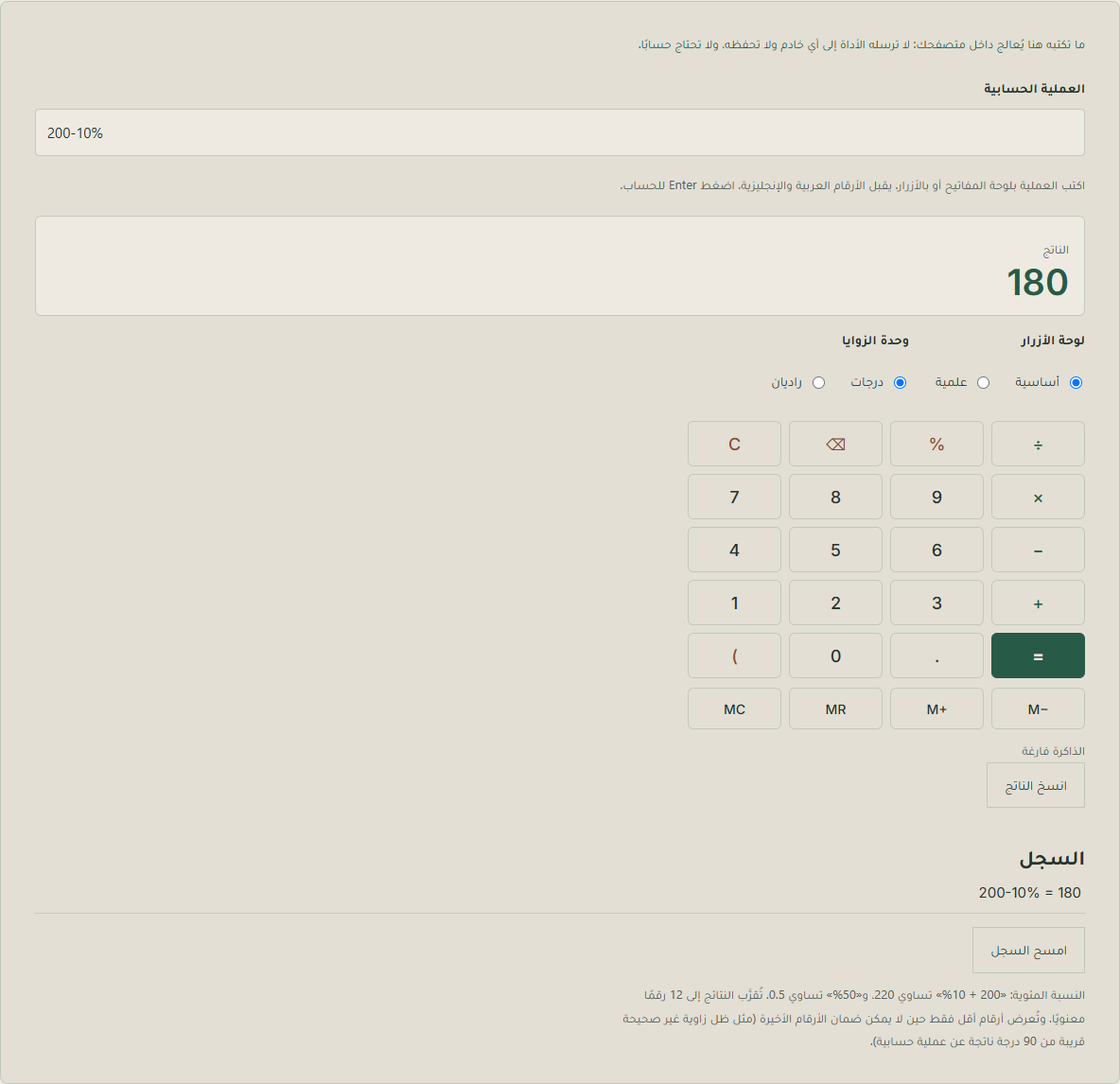Click the الناتج result label
This screenshot has height=1084, width=1120.
(1055, 250)
